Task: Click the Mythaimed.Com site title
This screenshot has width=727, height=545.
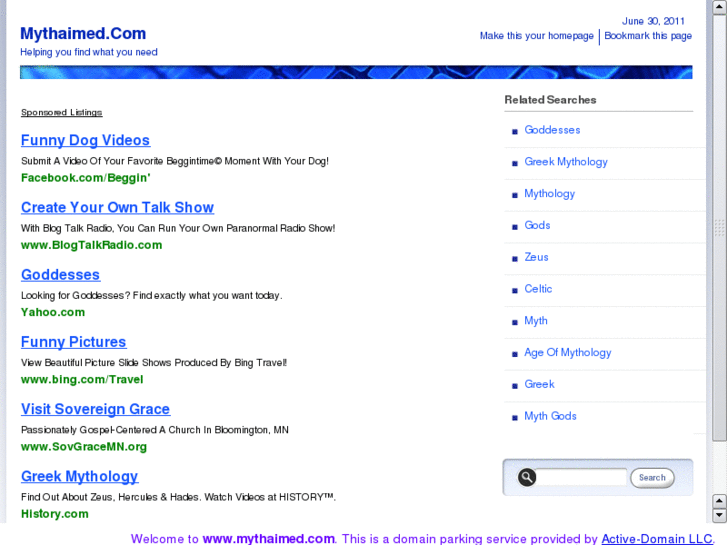Action: 83,33
